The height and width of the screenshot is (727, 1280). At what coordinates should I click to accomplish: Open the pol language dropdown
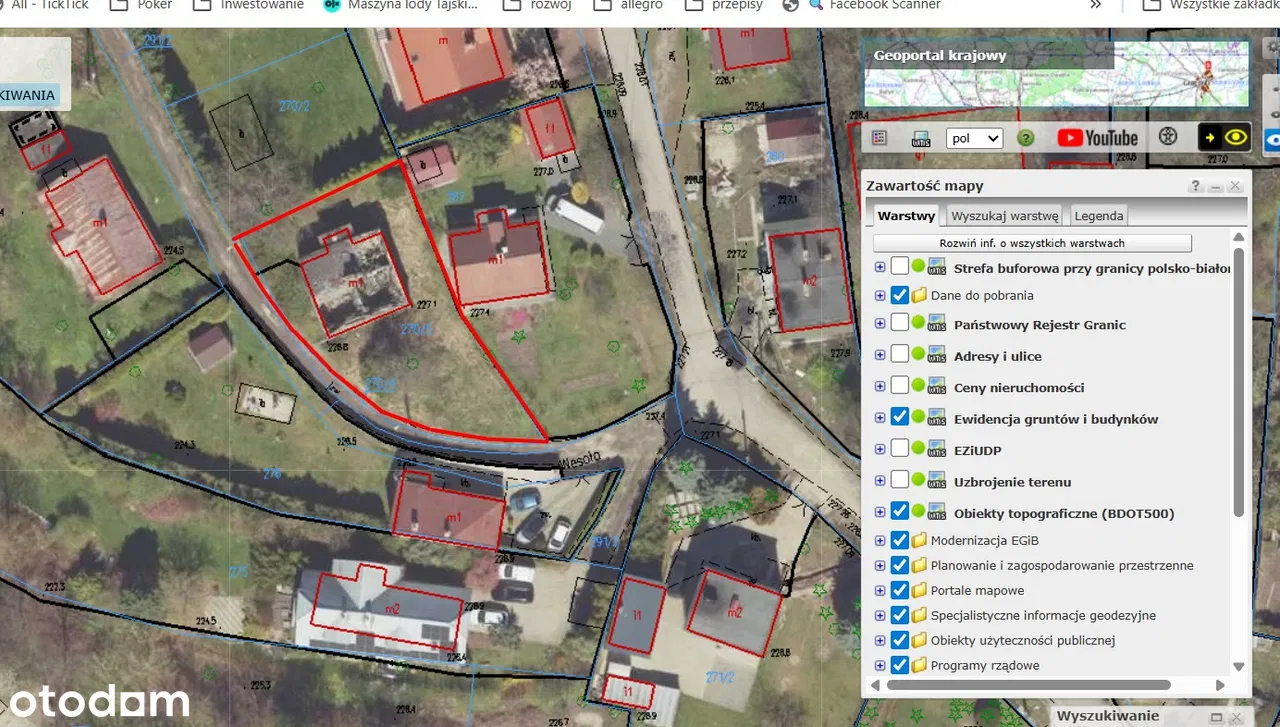974,138
